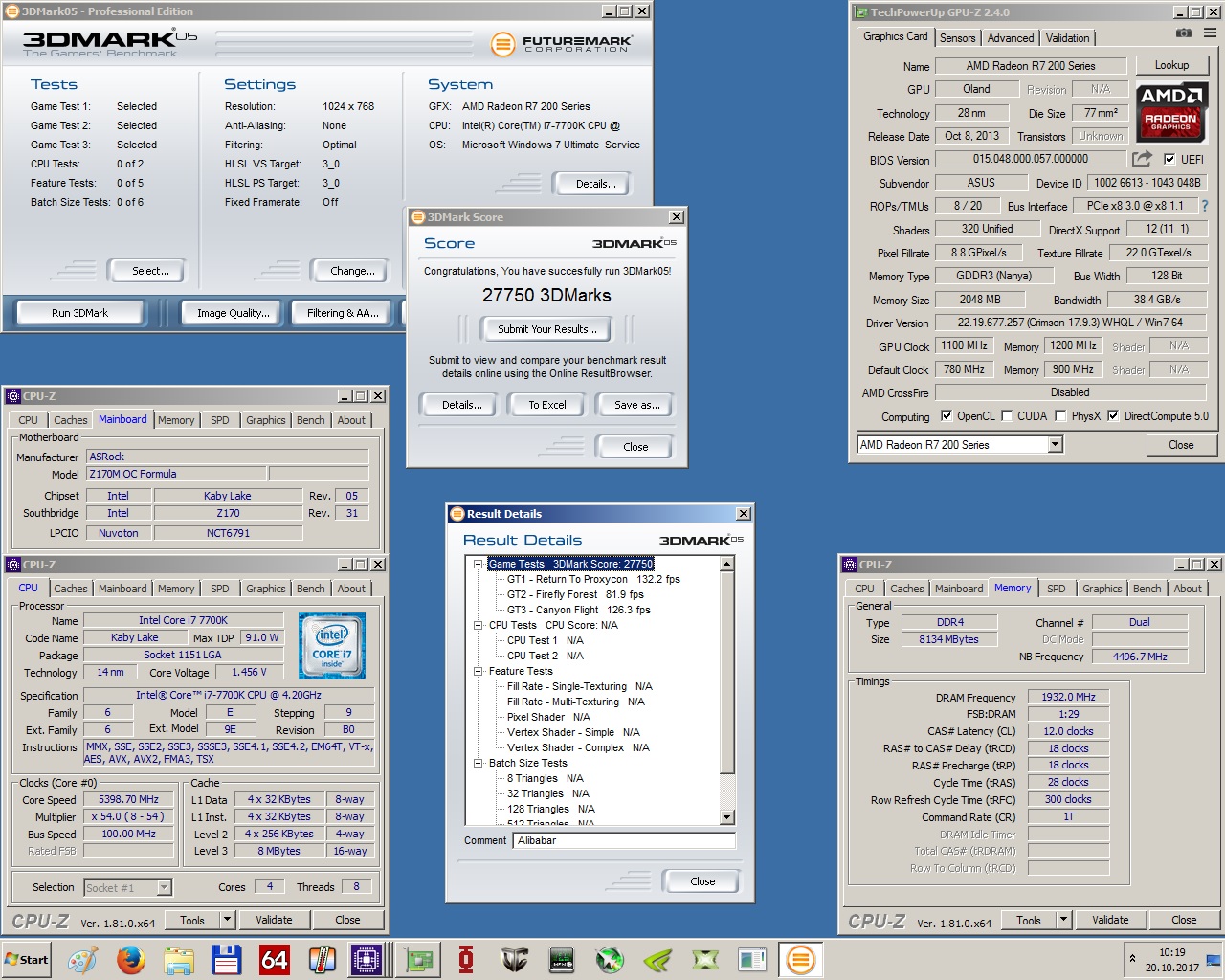Open Tools dropdown arrow in CPU-Z Memory window
The width and height of the screenshot is (1225, 980).
point(1063,920)
